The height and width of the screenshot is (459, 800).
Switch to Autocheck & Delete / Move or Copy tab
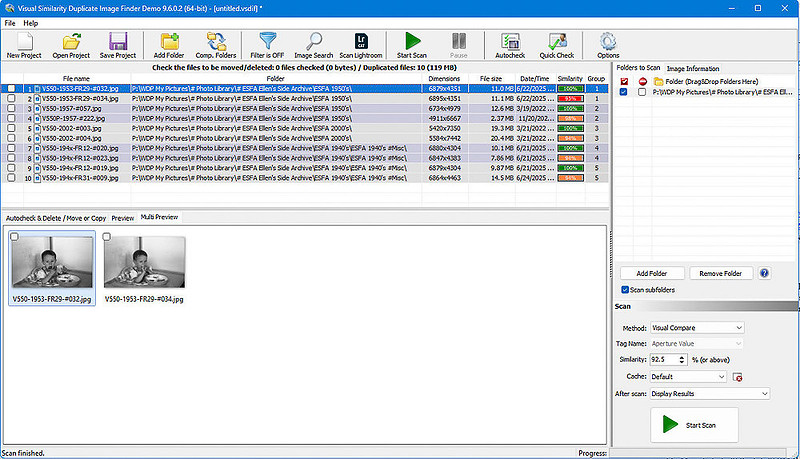coord(56,218)
